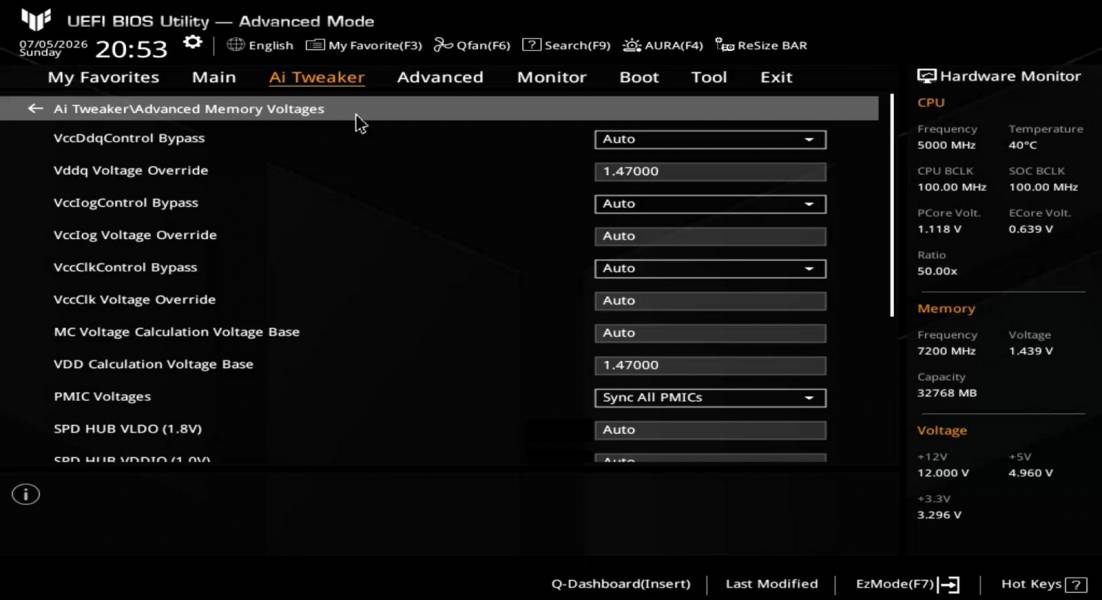
Task: Click Last Modified button
Action: 772,584
